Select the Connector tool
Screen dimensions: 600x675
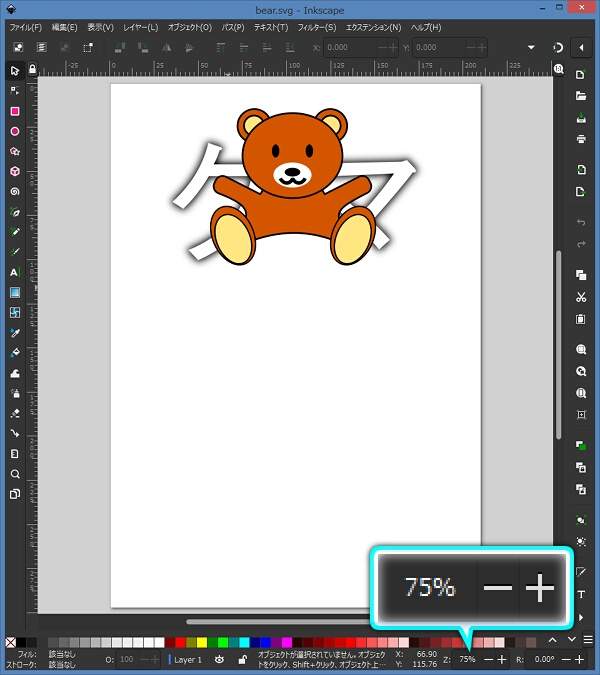tap(15, 433)
